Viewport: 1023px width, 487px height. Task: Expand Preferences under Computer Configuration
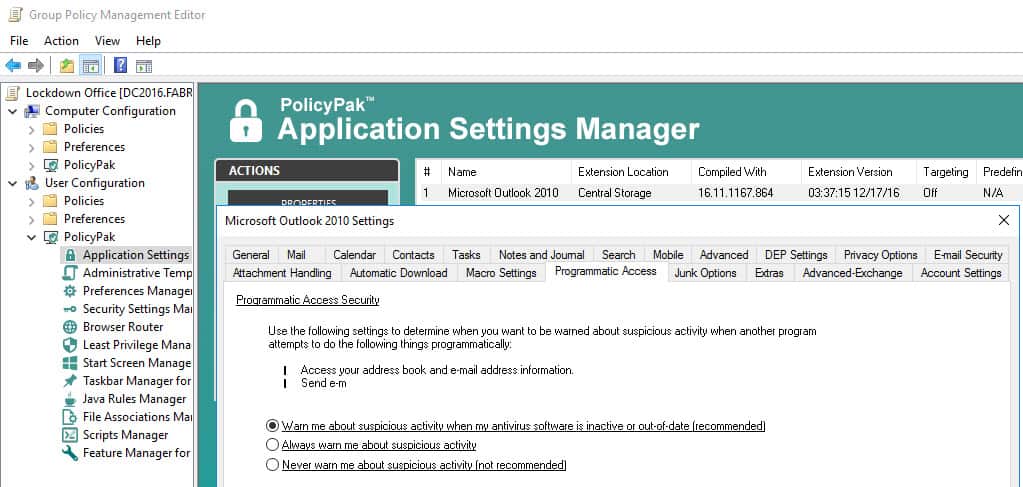(x=31, y=147)
